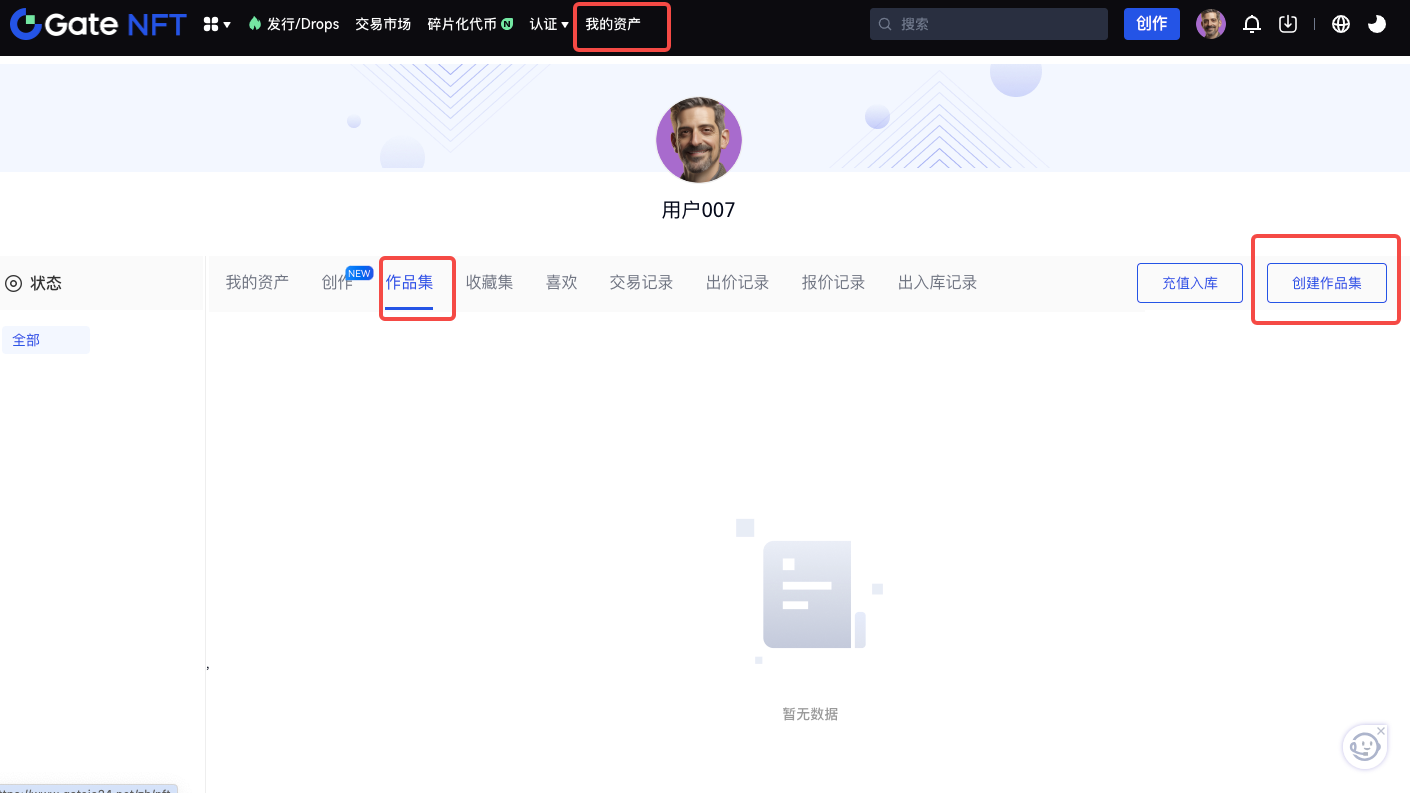Viewport: 1410px width, 793px height.
Task: Toggle dark mode moon icon
Action: [x=1377, y=24]
